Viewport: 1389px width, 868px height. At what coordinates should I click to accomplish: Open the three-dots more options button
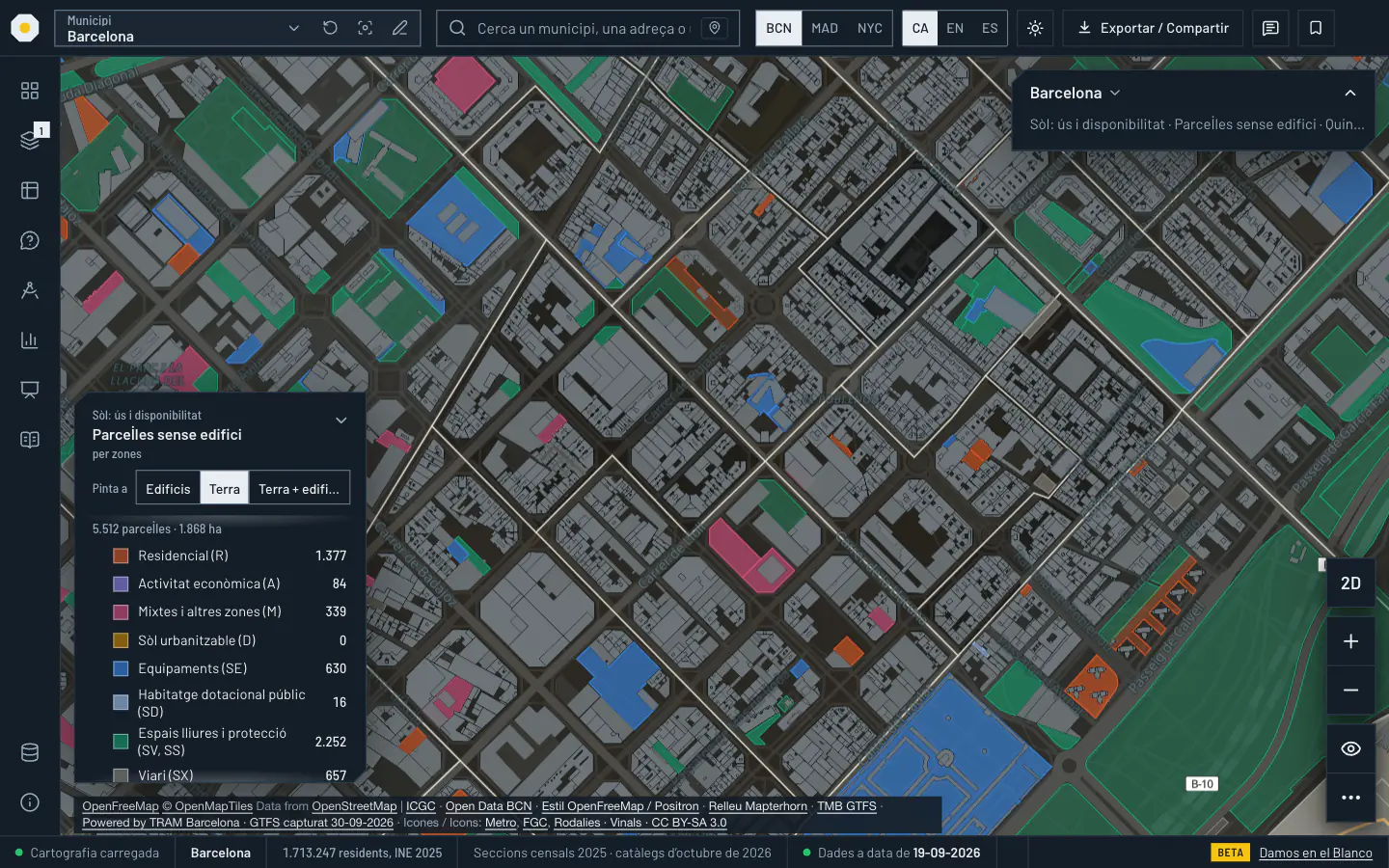pos(1350,798)
